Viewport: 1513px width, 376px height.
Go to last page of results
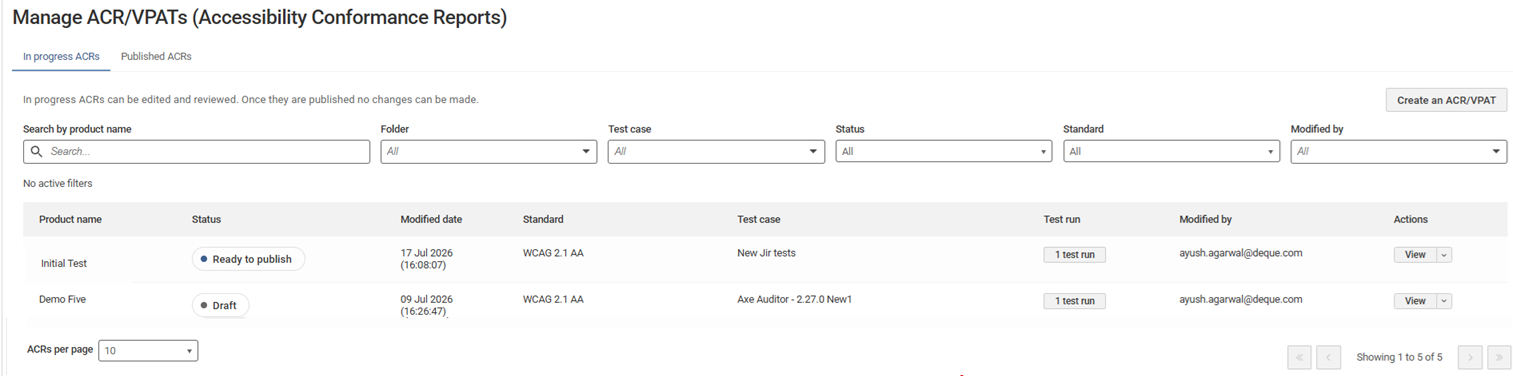pyautogui.click(x=1499, y=357)
